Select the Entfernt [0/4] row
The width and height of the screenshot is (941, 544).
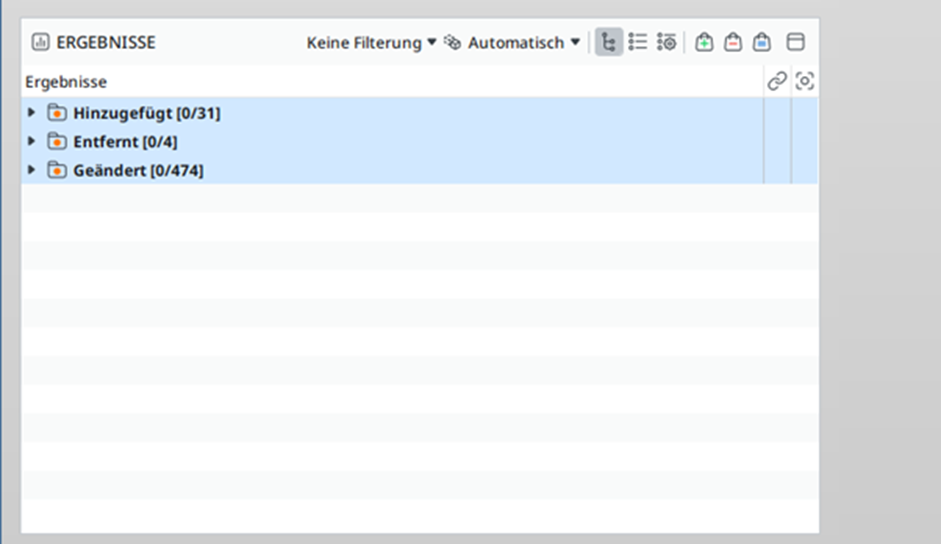pyautogui.click(x=419, y=141)
